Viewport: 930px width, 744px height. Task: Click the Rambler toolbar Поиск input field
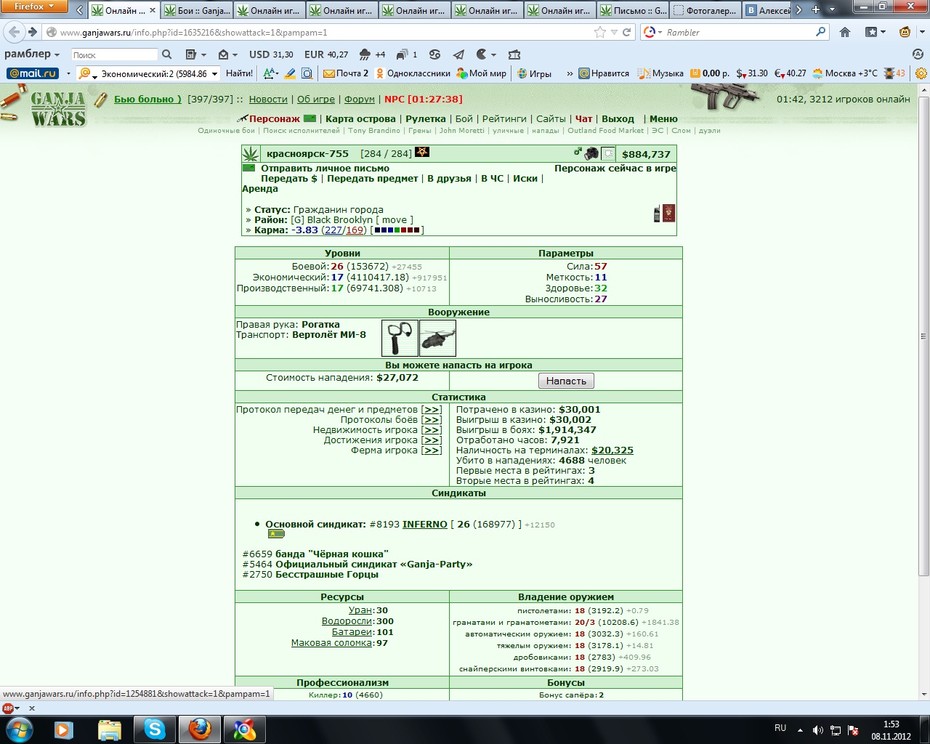tap(114, 55)
